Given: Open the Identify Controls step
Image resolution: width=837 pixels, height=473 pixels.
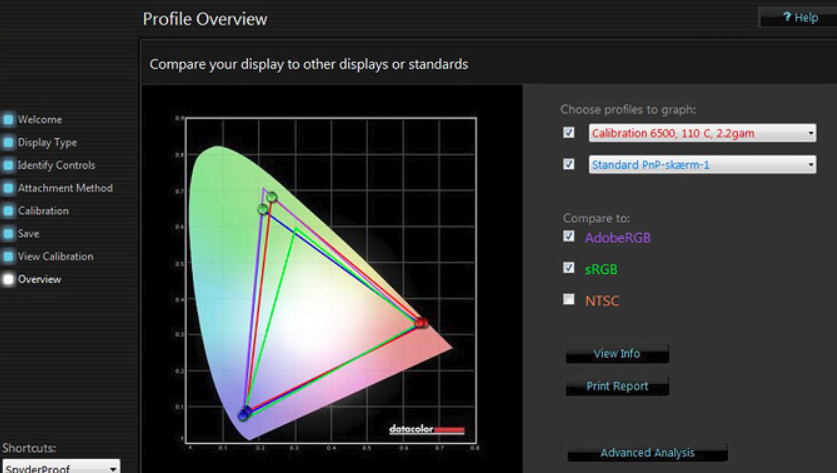Looking at the screenshot, I should pyautogui.click(x=56, y=165).
